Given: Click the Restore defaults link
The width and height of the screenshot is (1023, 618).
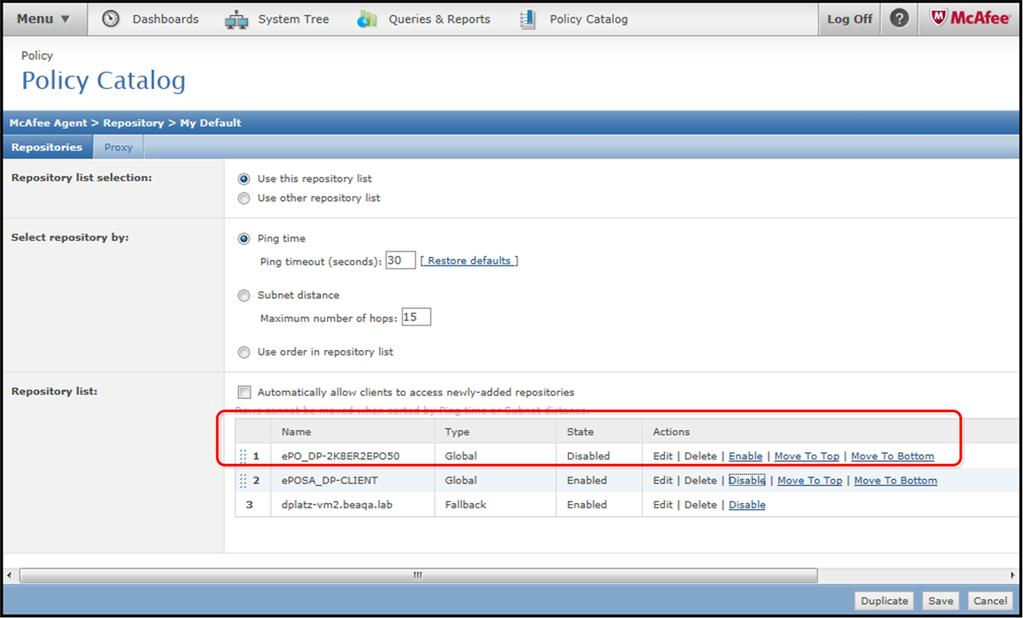Looking at the screenshot, I should pyautogui.click(x=469, y=260).
